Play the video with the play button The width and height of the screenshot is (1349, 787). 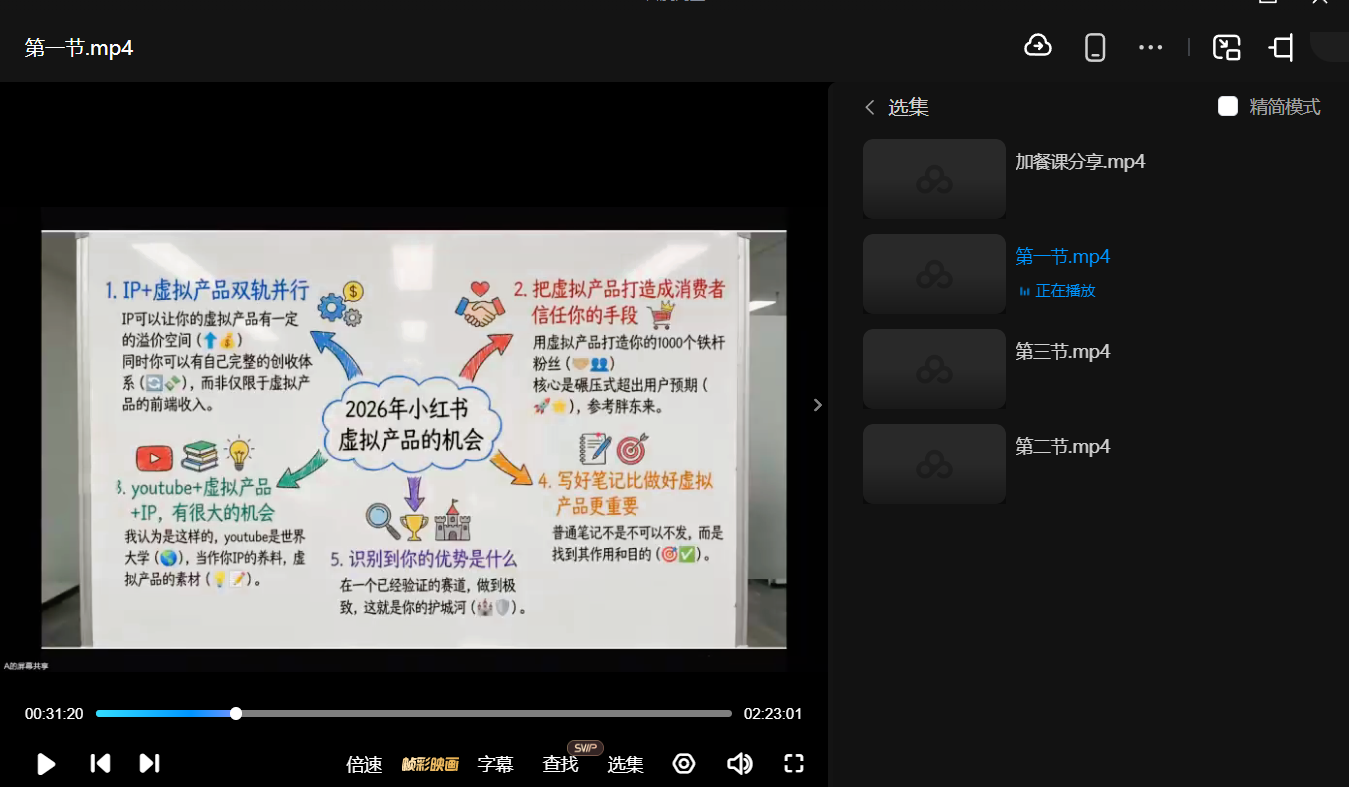tap(46, 764)
